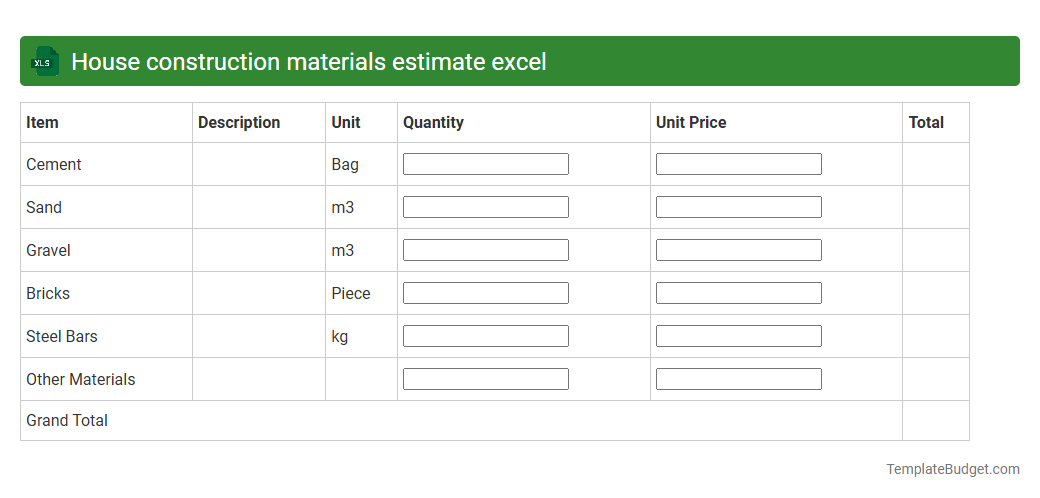Screen dimensions: 1040x498
Task: Click the title House construction materials estimate excel
Action: (308, 62)
